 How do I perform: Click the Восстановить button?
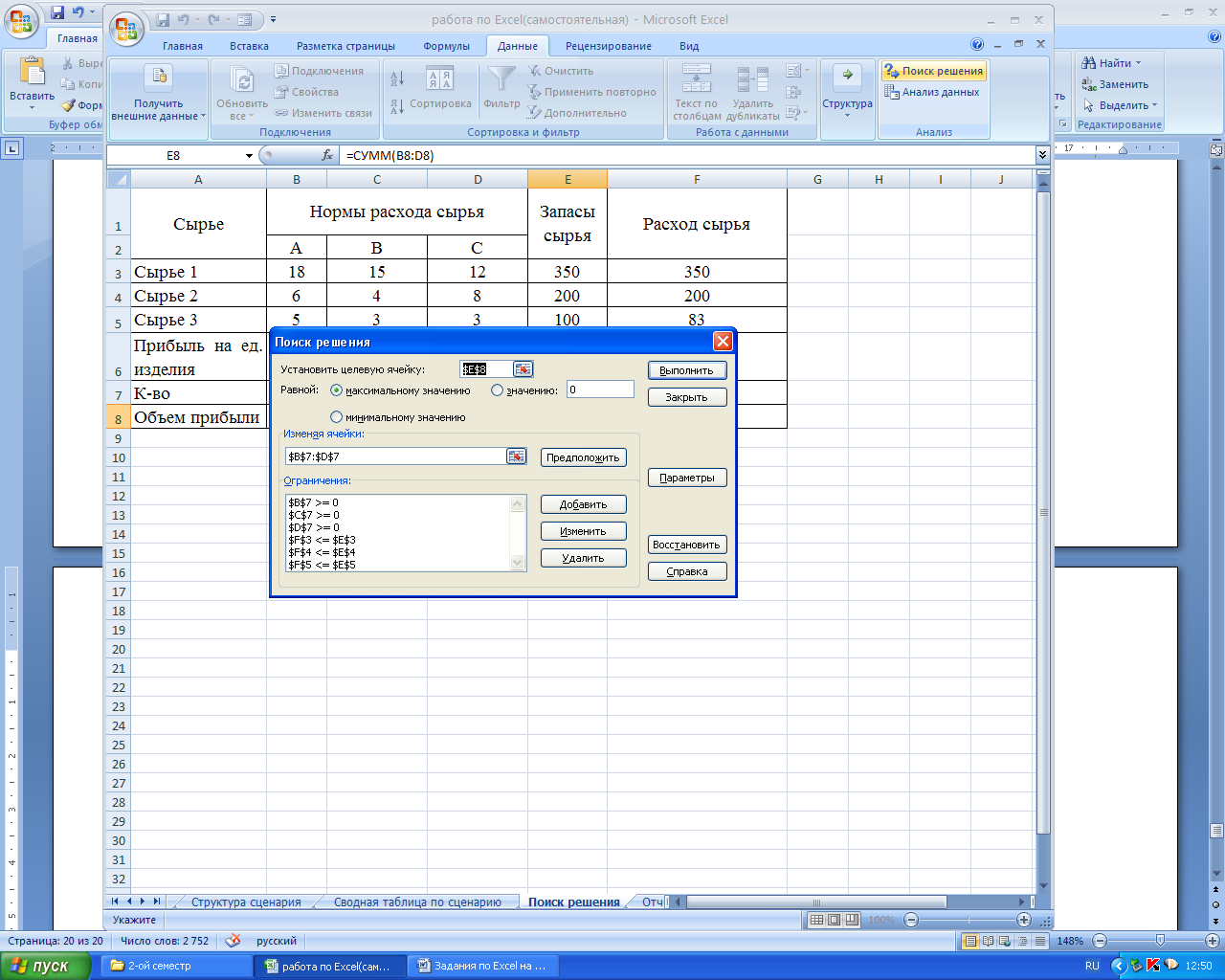tap(687, 545)
